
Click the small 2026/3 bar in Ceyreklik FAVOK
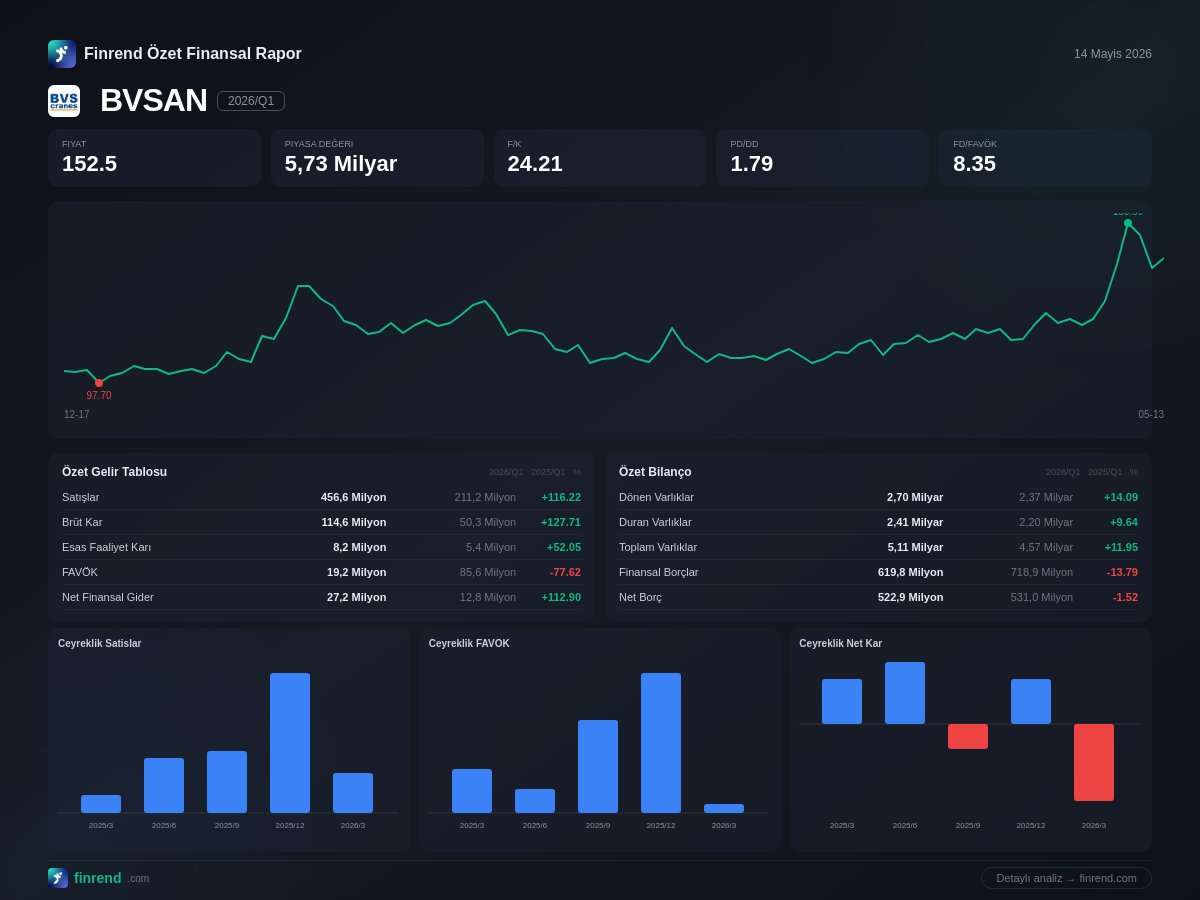pos(724,808)
